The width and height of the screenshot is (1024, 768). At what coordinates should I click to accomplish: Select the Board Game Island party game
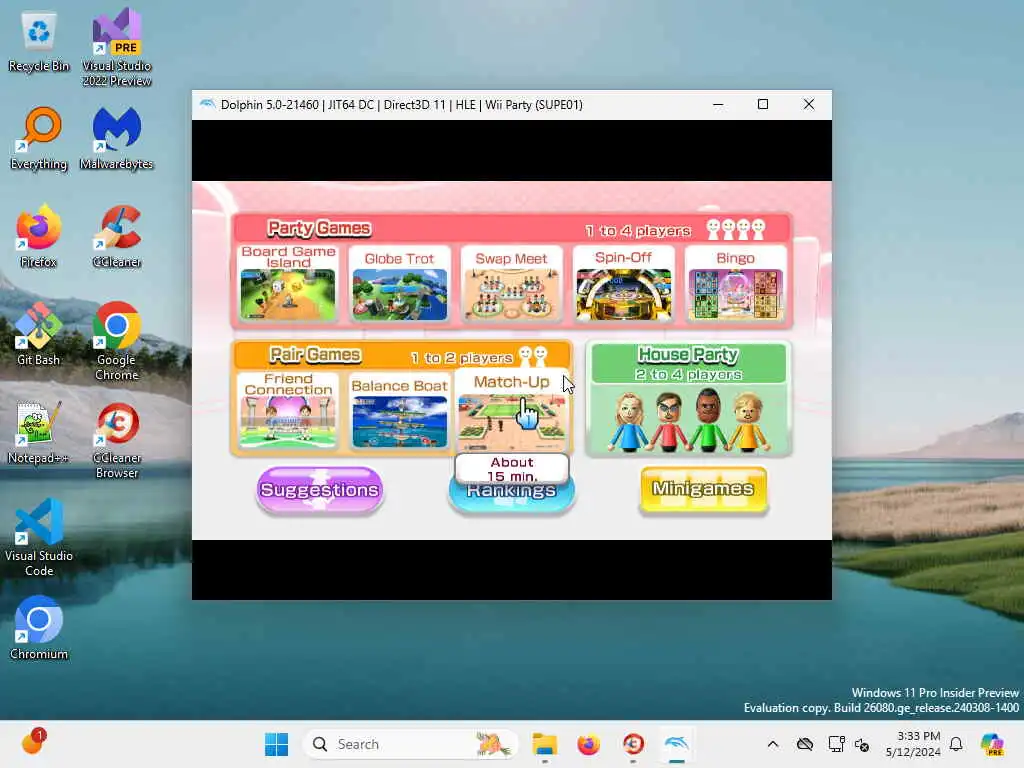pyautogui.click(x=288, y=283)
